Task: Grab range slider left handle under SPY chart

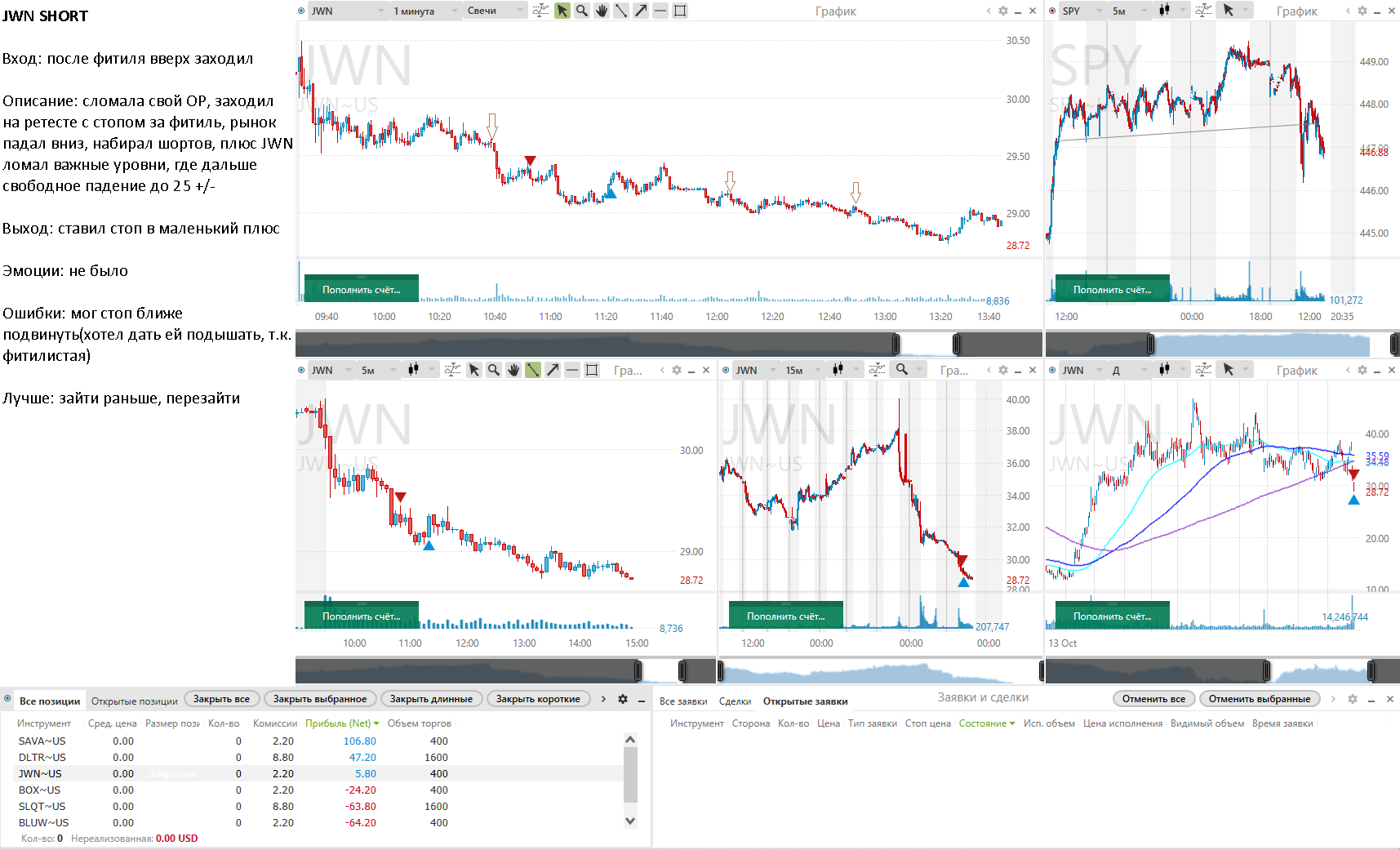Action: point(1150,344)
